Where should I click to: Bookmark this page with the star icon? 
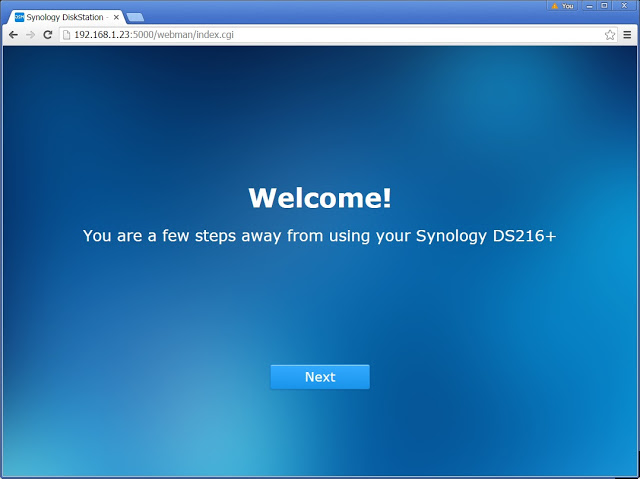coord(610,35)
